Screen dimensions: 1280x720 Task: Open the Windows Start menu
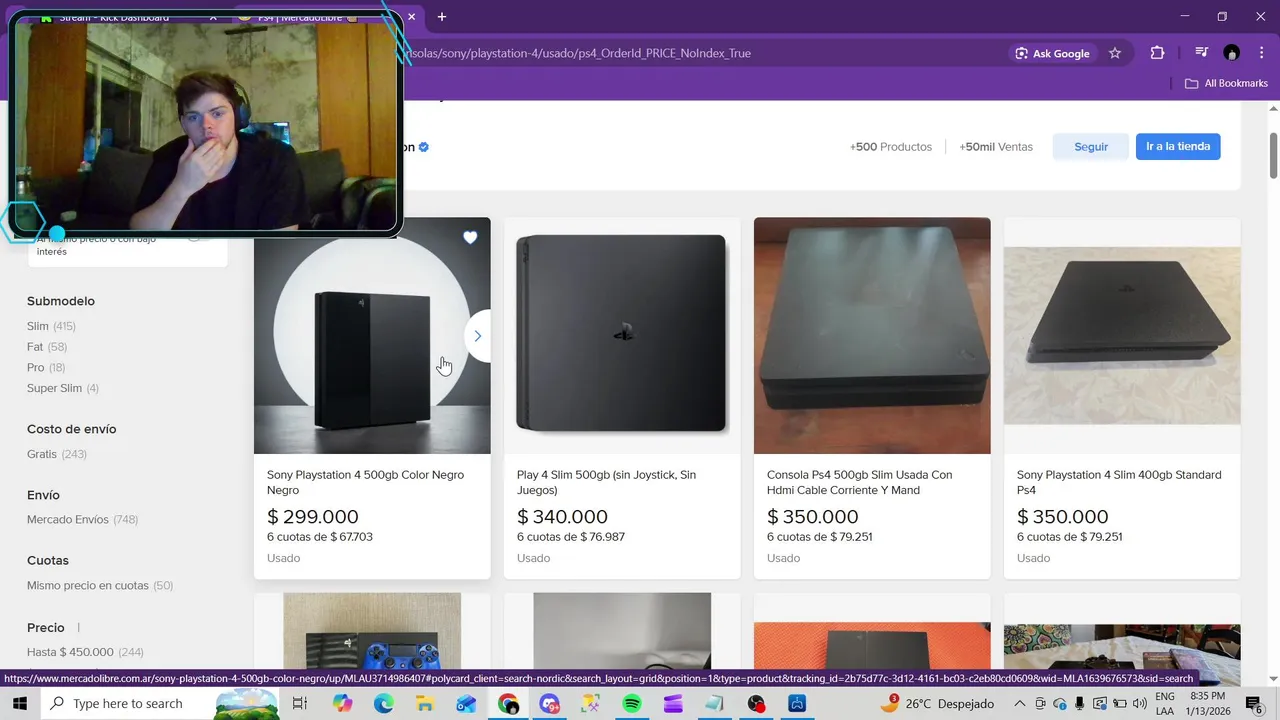pos(19,704)
